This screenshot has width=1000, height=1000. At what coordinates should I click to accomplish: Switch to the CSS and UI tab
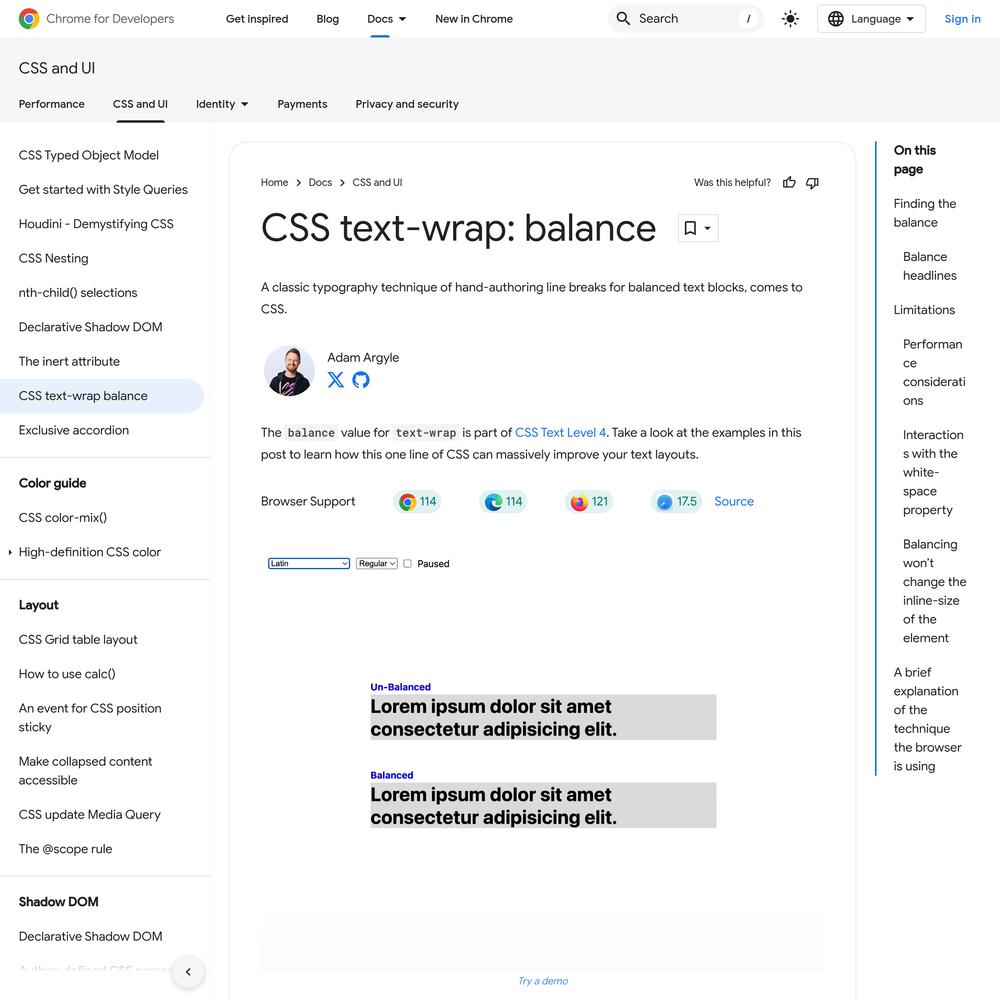click(x=140, y=104)
